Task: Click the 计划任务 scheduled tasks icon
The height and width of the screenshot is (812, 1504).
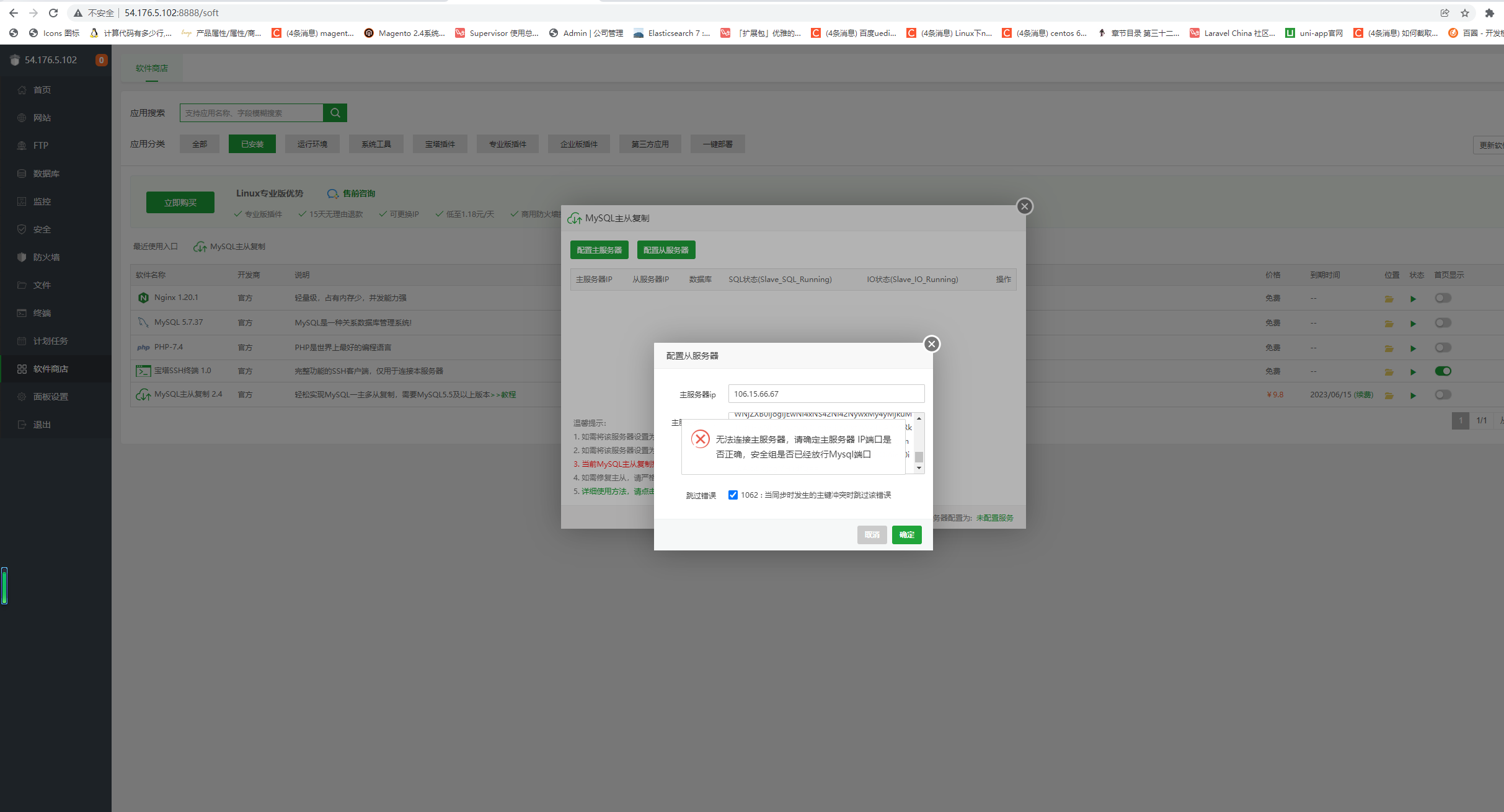Action: tap(22, 341)
